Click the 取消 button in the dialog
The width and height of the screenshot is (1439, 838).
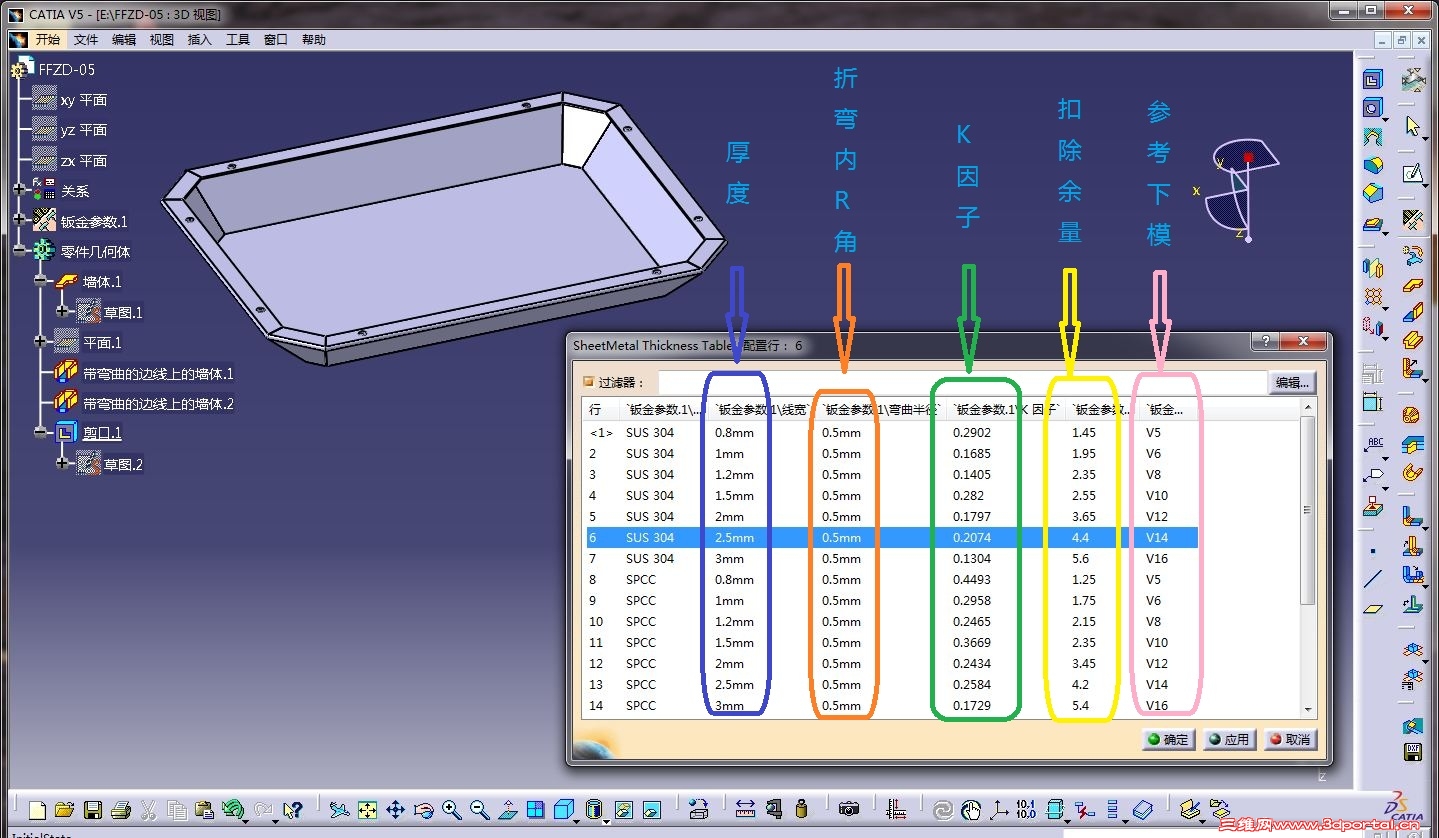click(1290, 740)
